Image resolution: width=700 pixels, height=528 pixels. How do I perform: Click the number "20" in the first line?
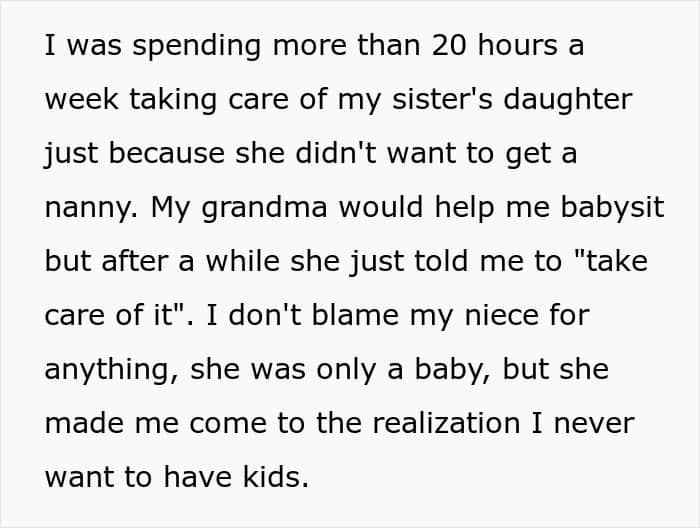[448, 45]
